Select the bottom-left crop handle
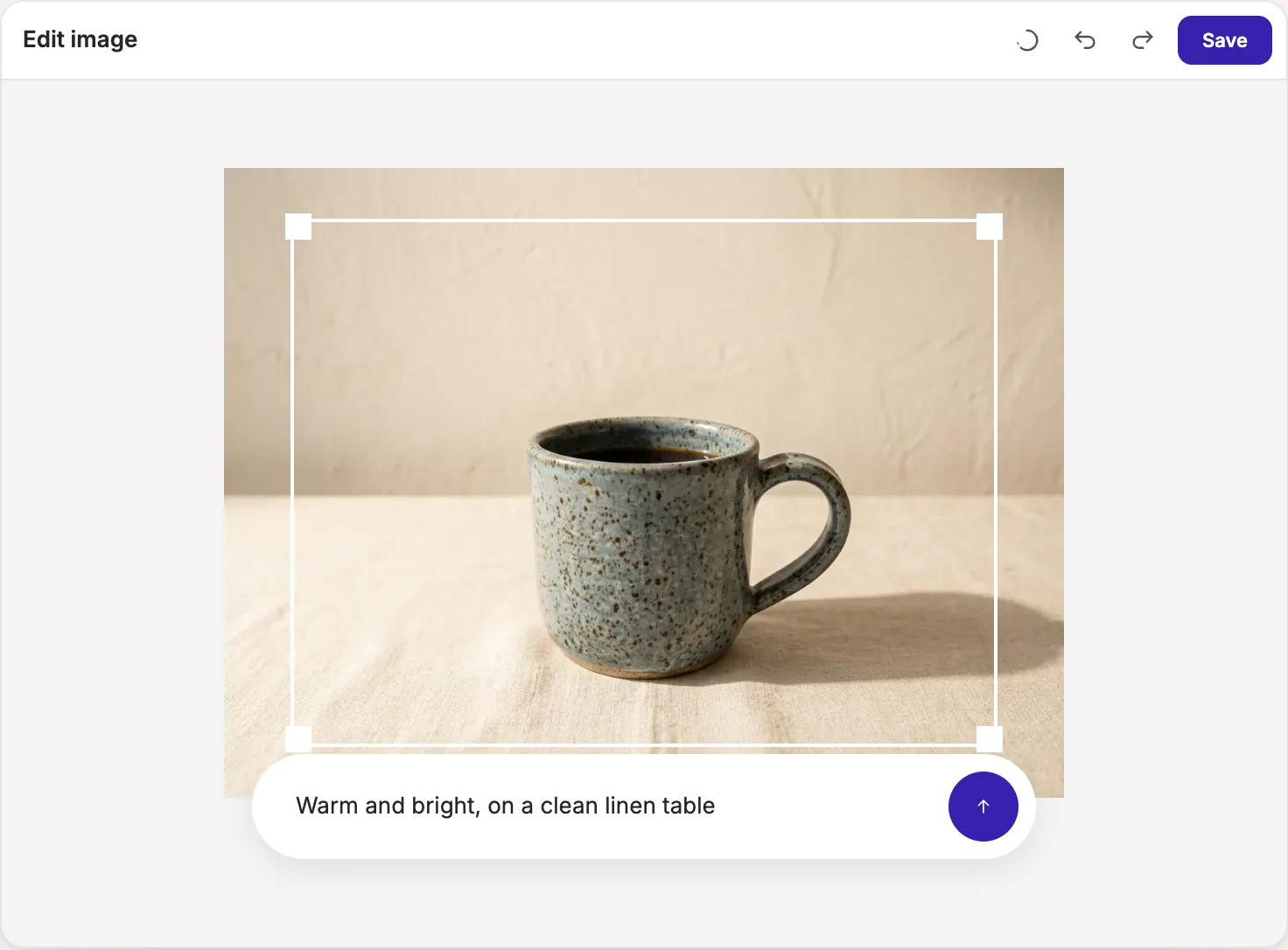1288x950 pixels. coord(298,739)
